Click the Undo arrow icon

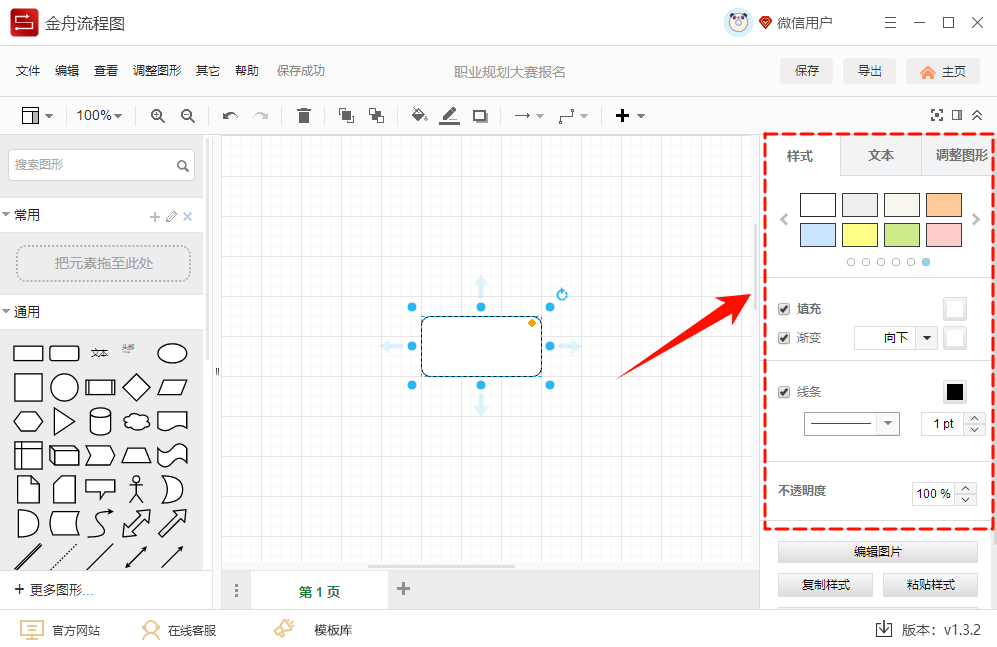point(229,115)
